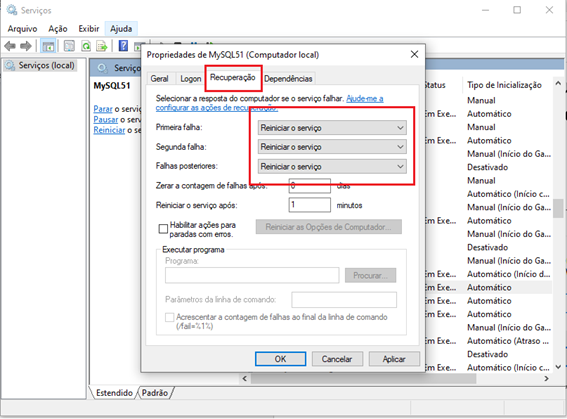The image size is (567, 419).
Task: Click the horizontal scrollbar left arrow
Action: [245, 379]
